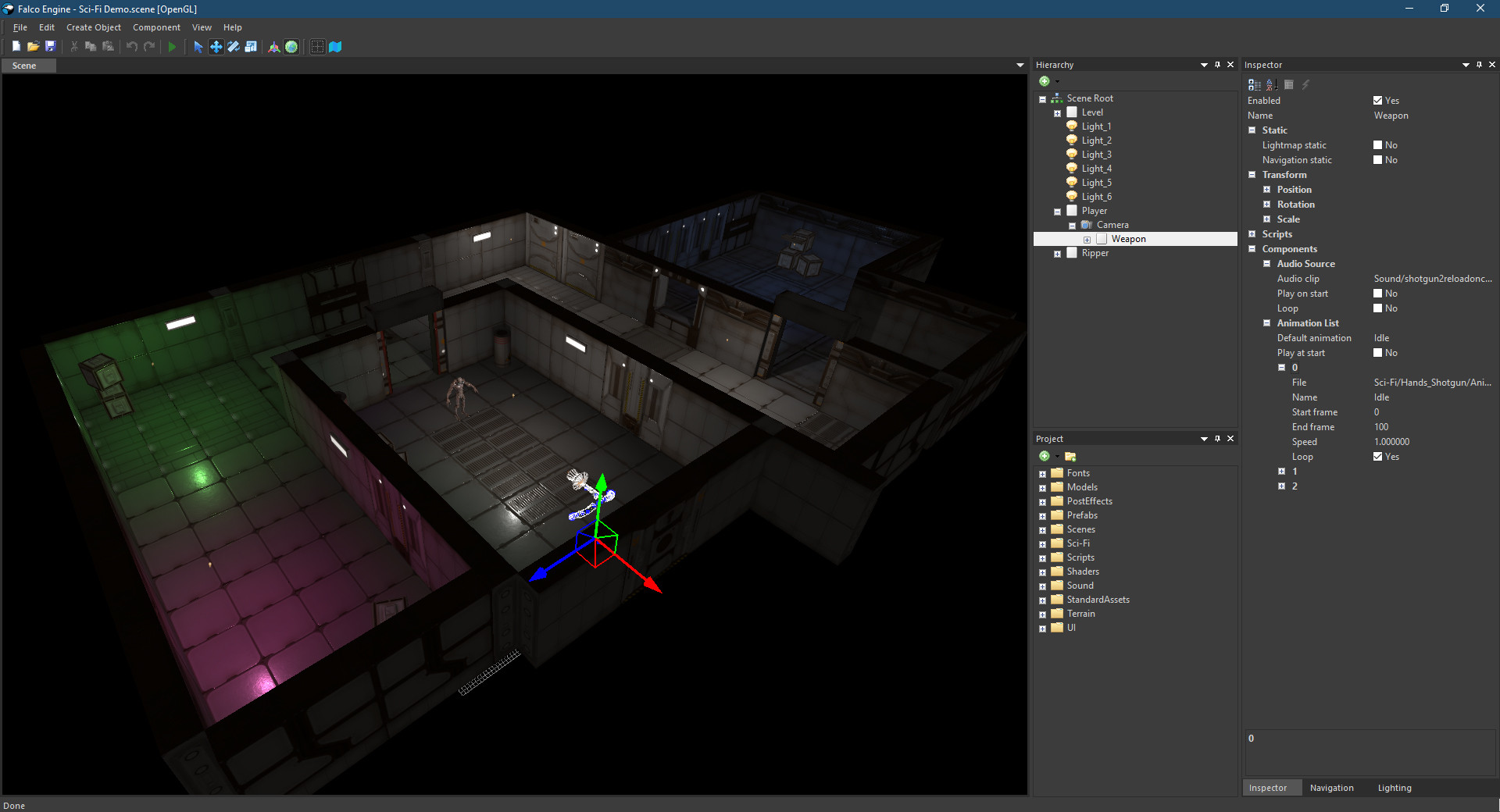Click the blue Z axis arrow of the gizmo

(x=539, y=574)
